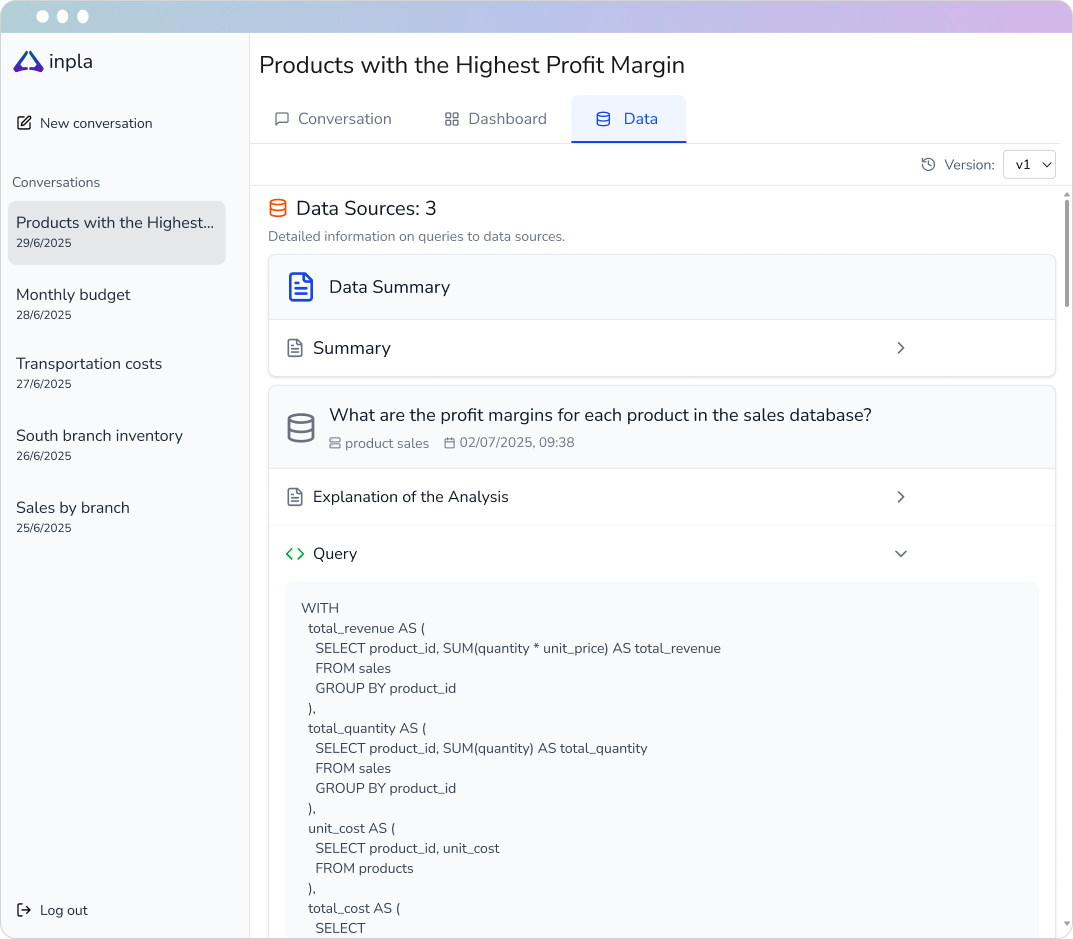Expand the Summary row chevron
Image resolution: width=1073 pixels, height=939 pixels.
click(x=901, y=348)
